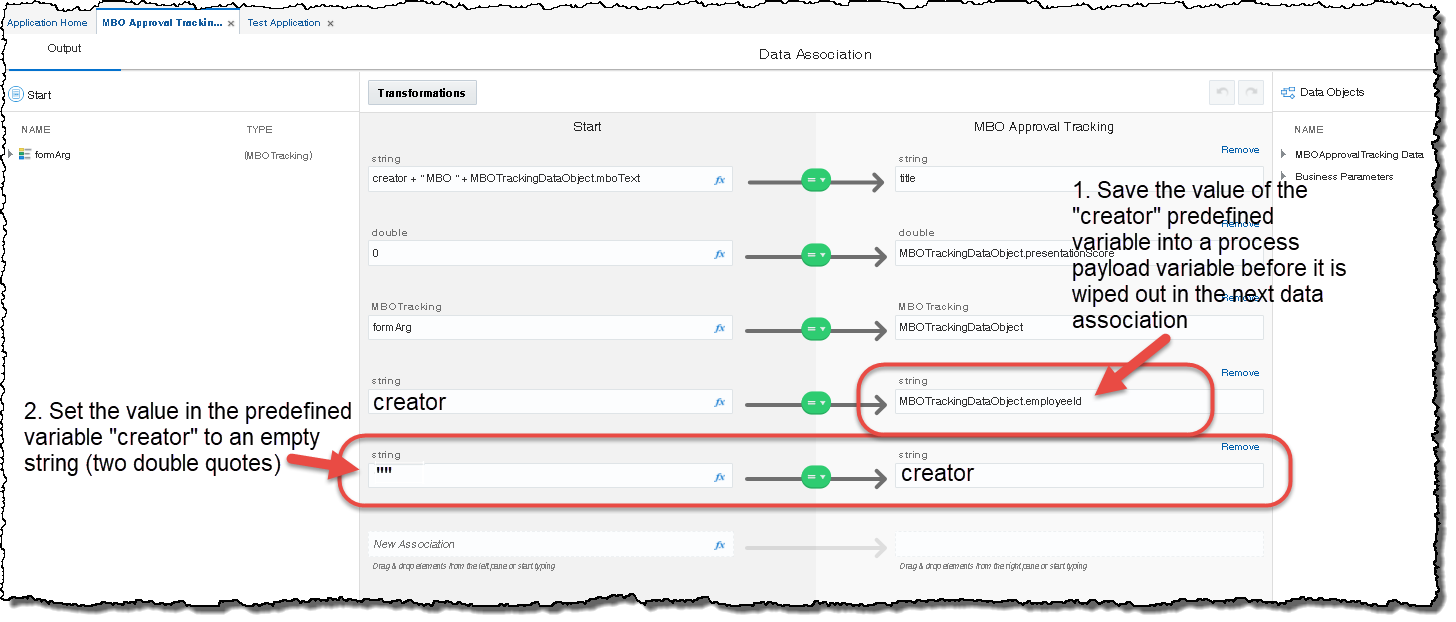Open operator dropdown for the title association
This screenshot has width=1456, height=622.
[817, 180]
